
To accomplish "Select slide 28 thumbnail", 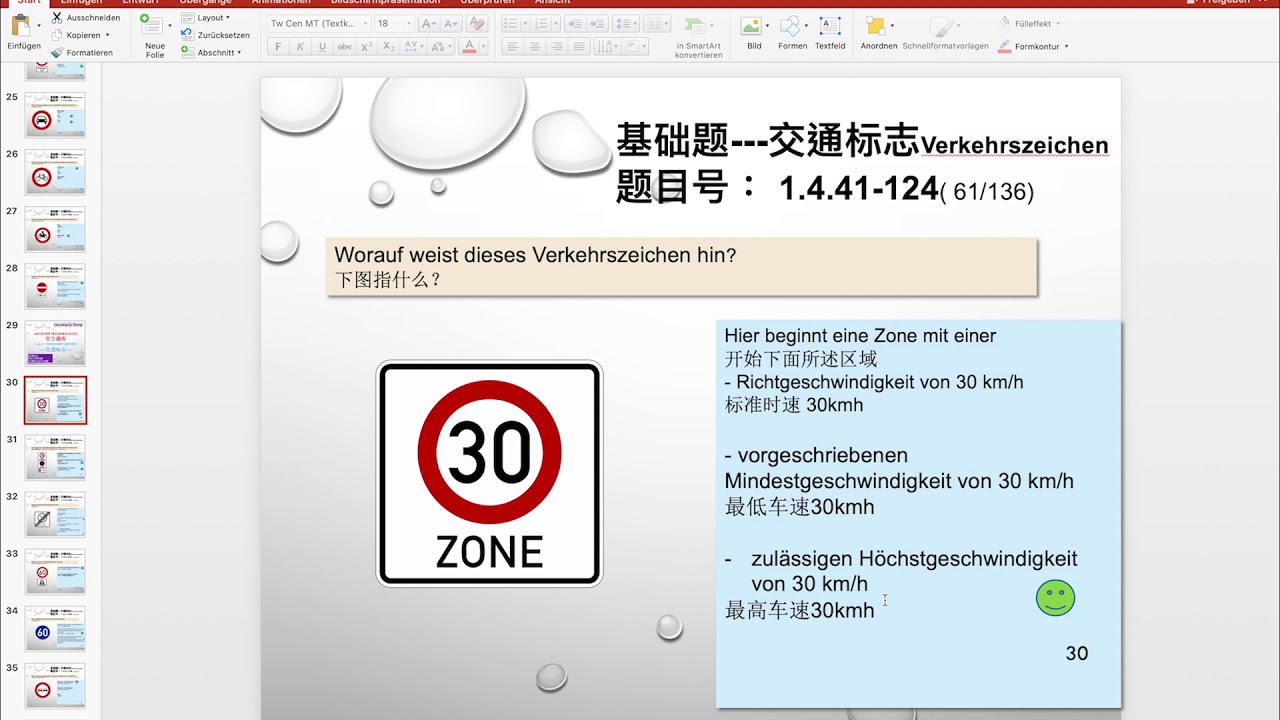I will click(55, 286).
